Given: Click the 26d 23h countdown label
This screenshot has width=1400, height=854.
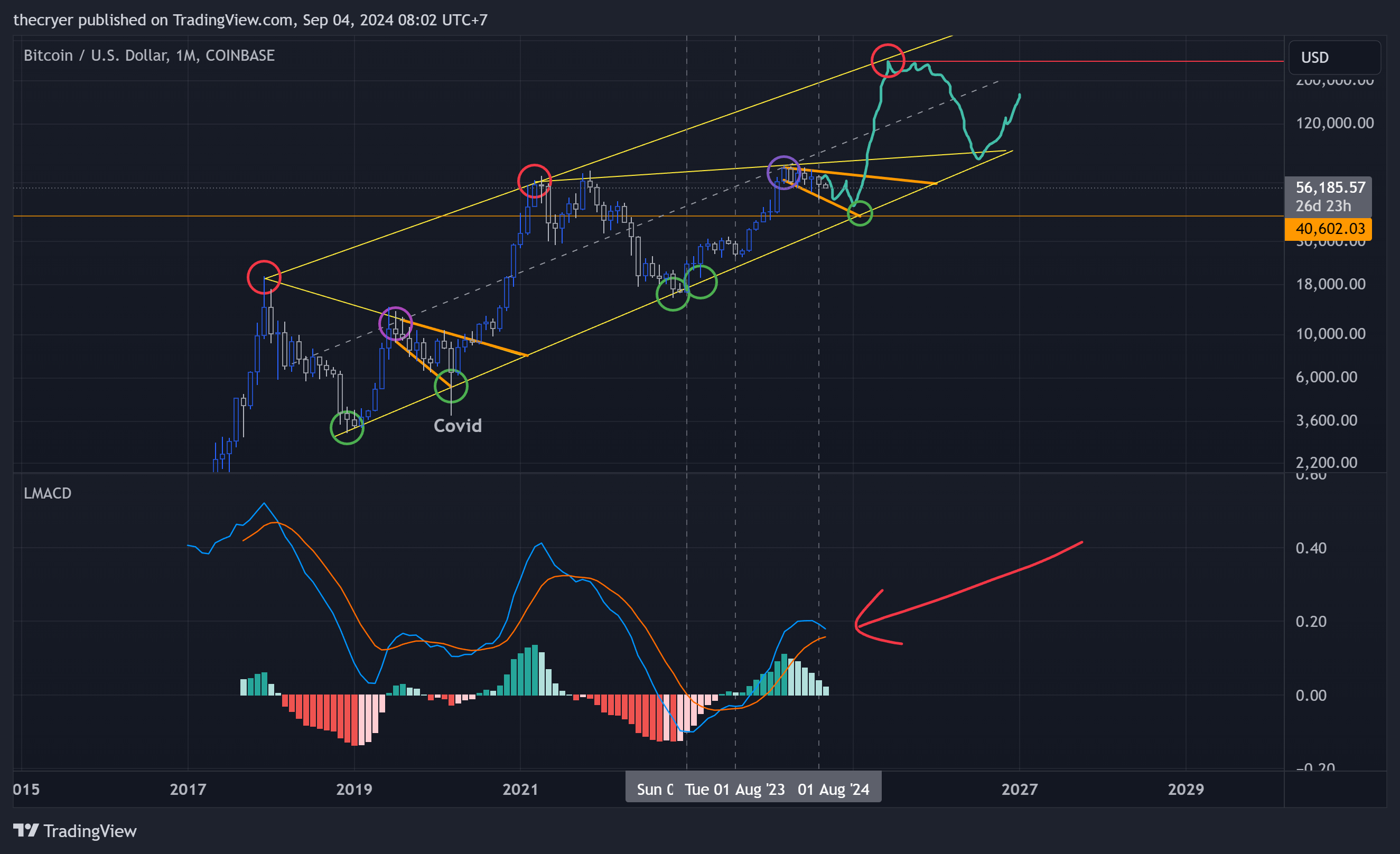Looking at the screenshot, I should click(1323, 205).
